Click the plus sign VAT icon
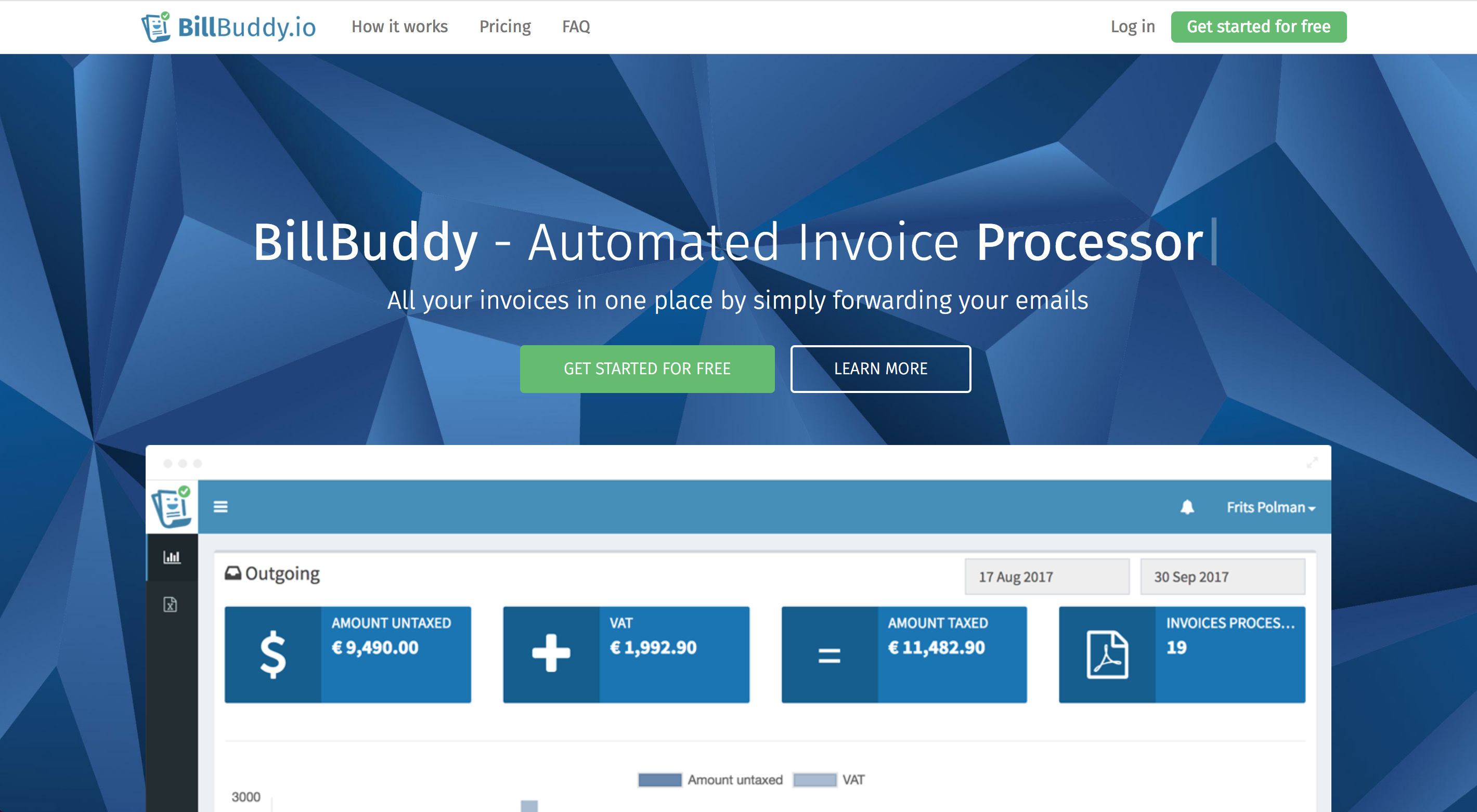The width and height of the screenshot is (1477, 812). (551, 653)
